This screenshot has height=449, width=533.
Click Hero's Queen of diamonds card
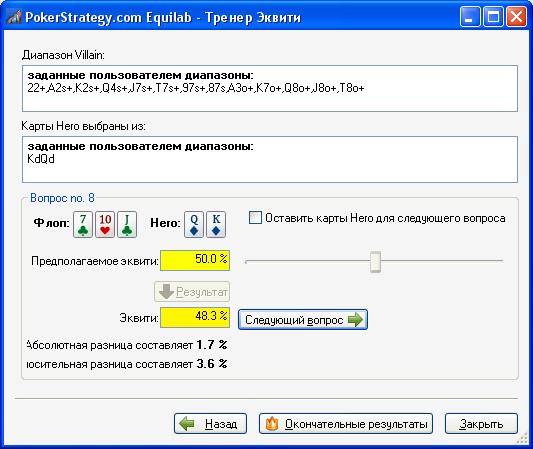click(194, 224)
